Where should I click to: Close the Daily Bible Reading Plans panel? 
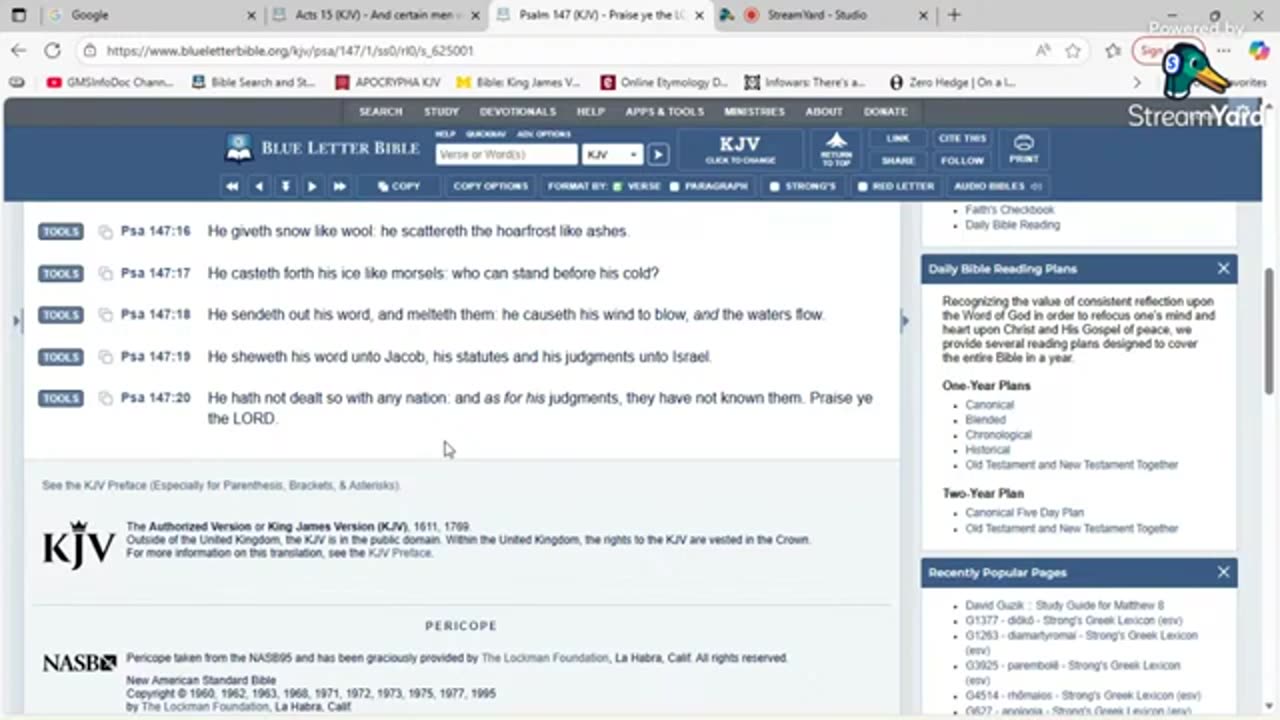(x=1223, y=268)
